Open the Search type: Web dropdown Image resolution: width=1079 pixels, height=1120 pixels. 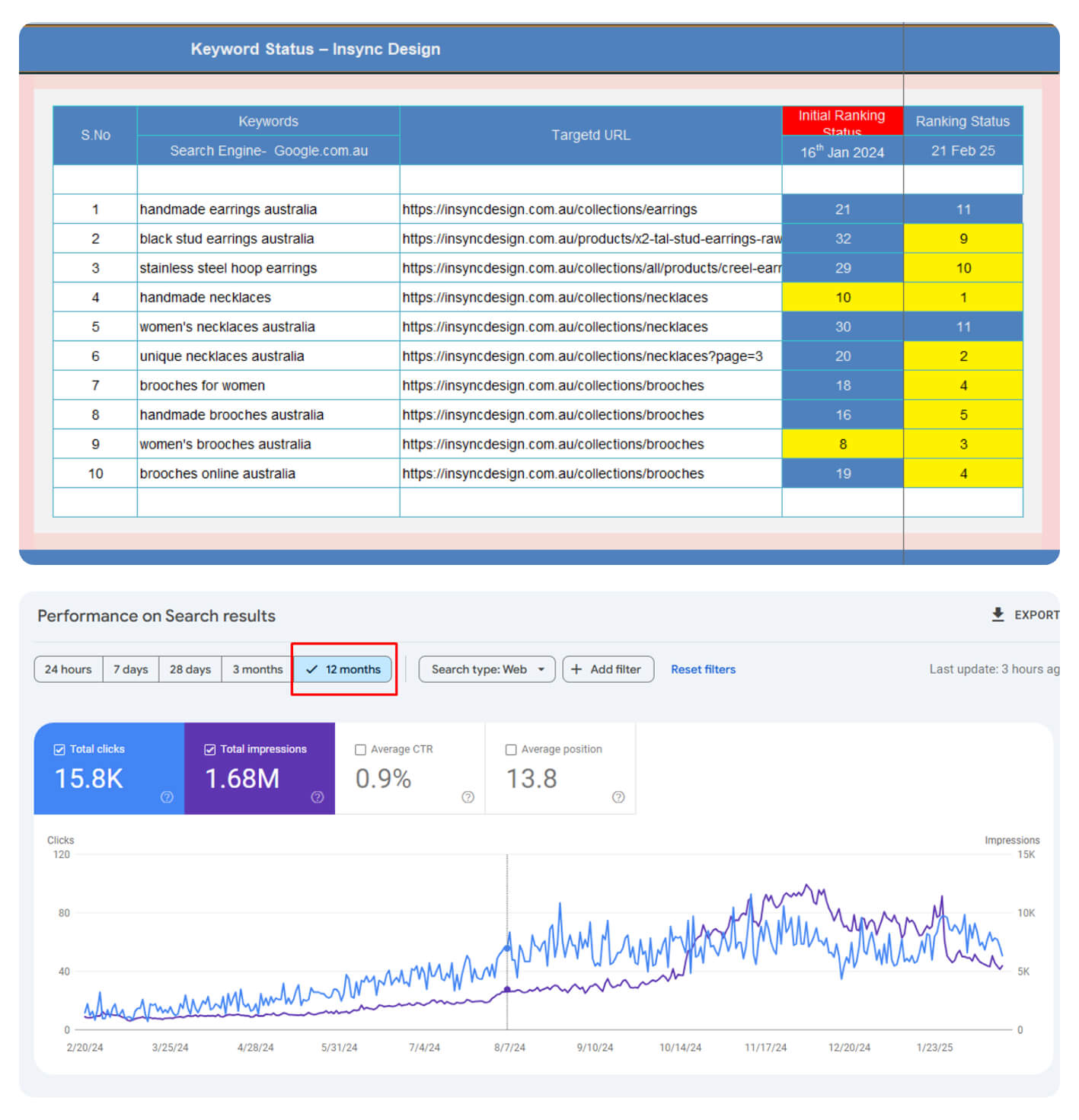point(487,669)
